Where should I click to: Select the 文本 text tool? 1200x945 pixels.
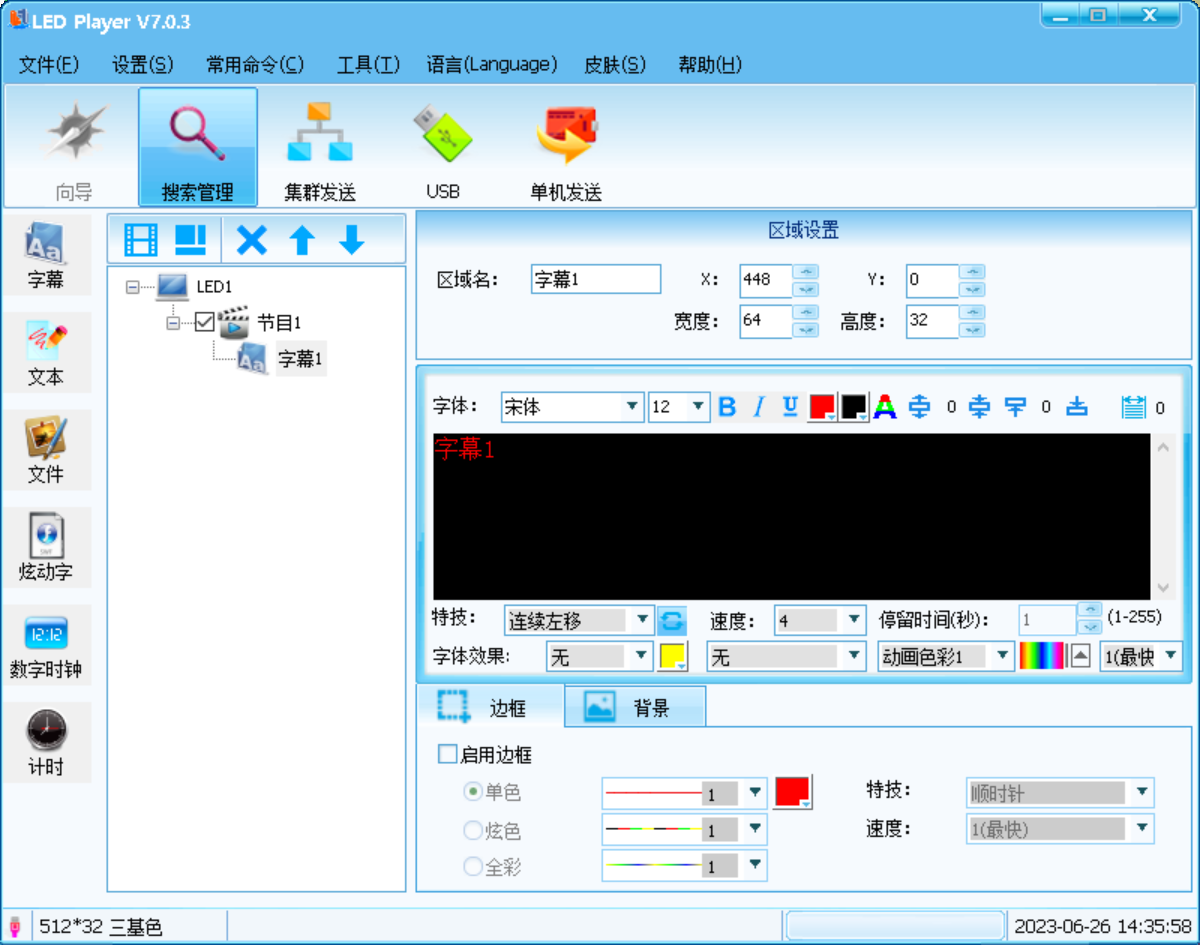(46, 352)
